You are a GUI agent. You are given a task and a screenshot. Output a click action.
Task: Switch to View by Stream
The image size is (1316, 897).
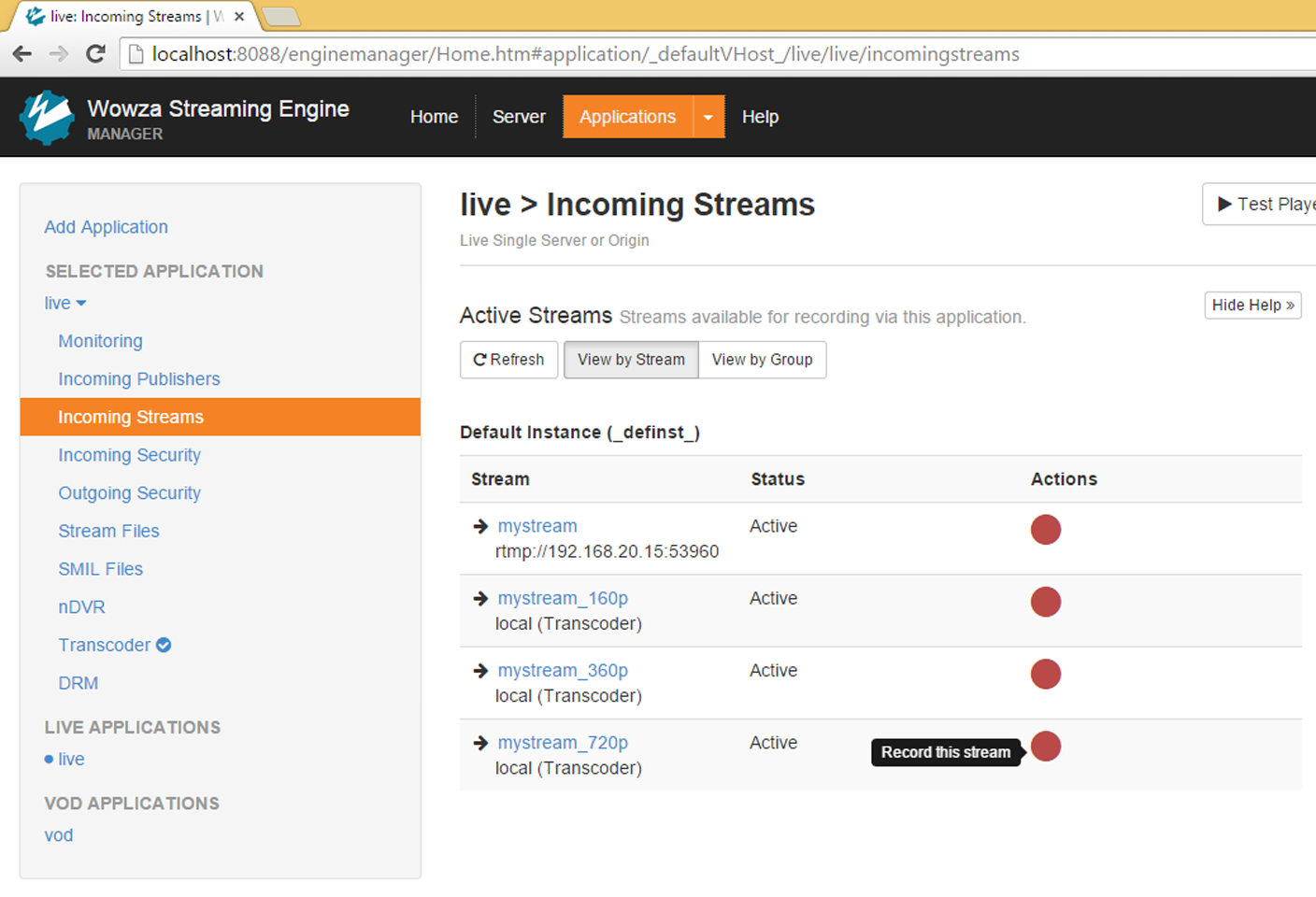[x=631, y=360]
